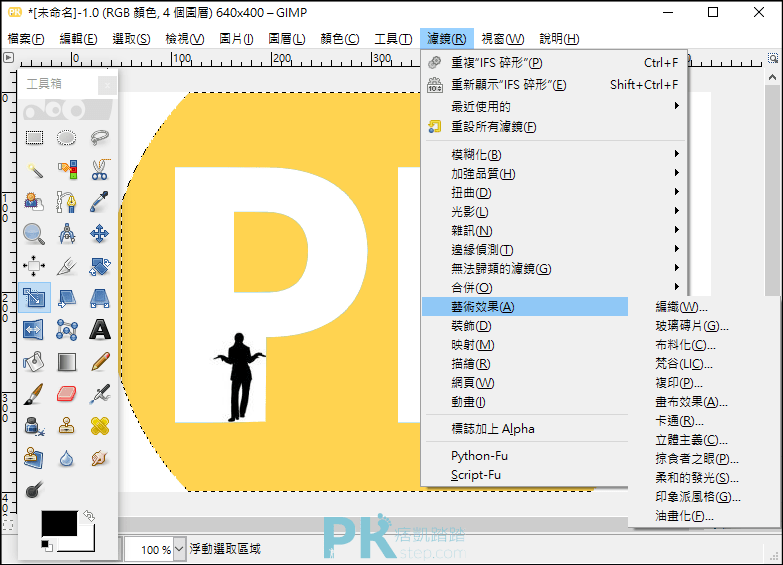783x565 pixels.
Task: Select the Blur/Sharpen droplet tool
Action: tap(66, 458)
